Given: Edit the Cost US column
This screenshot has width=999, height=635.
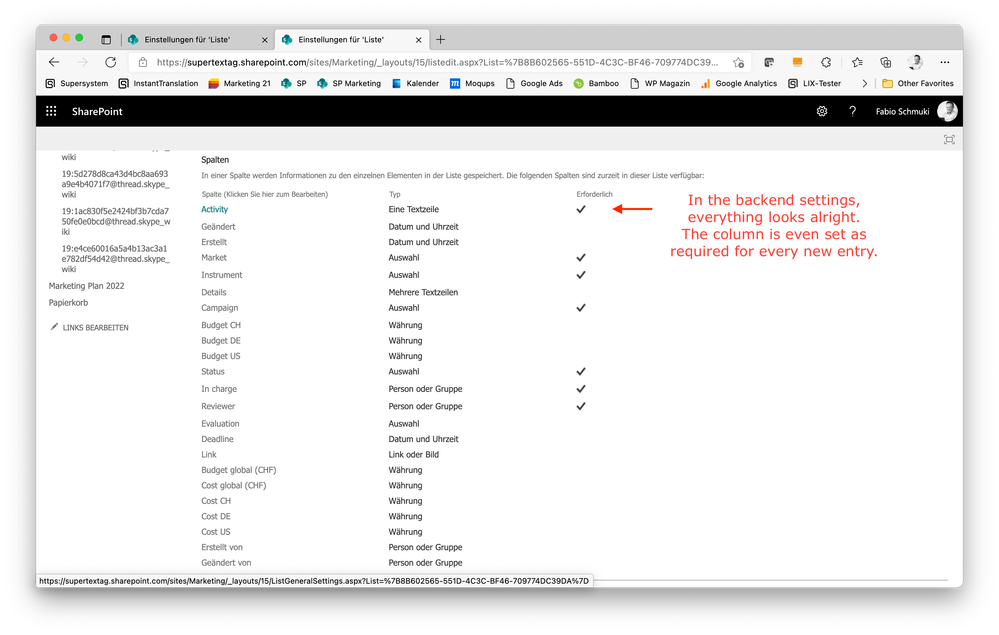Looking at the screenshot, I should tap(216, 532).
